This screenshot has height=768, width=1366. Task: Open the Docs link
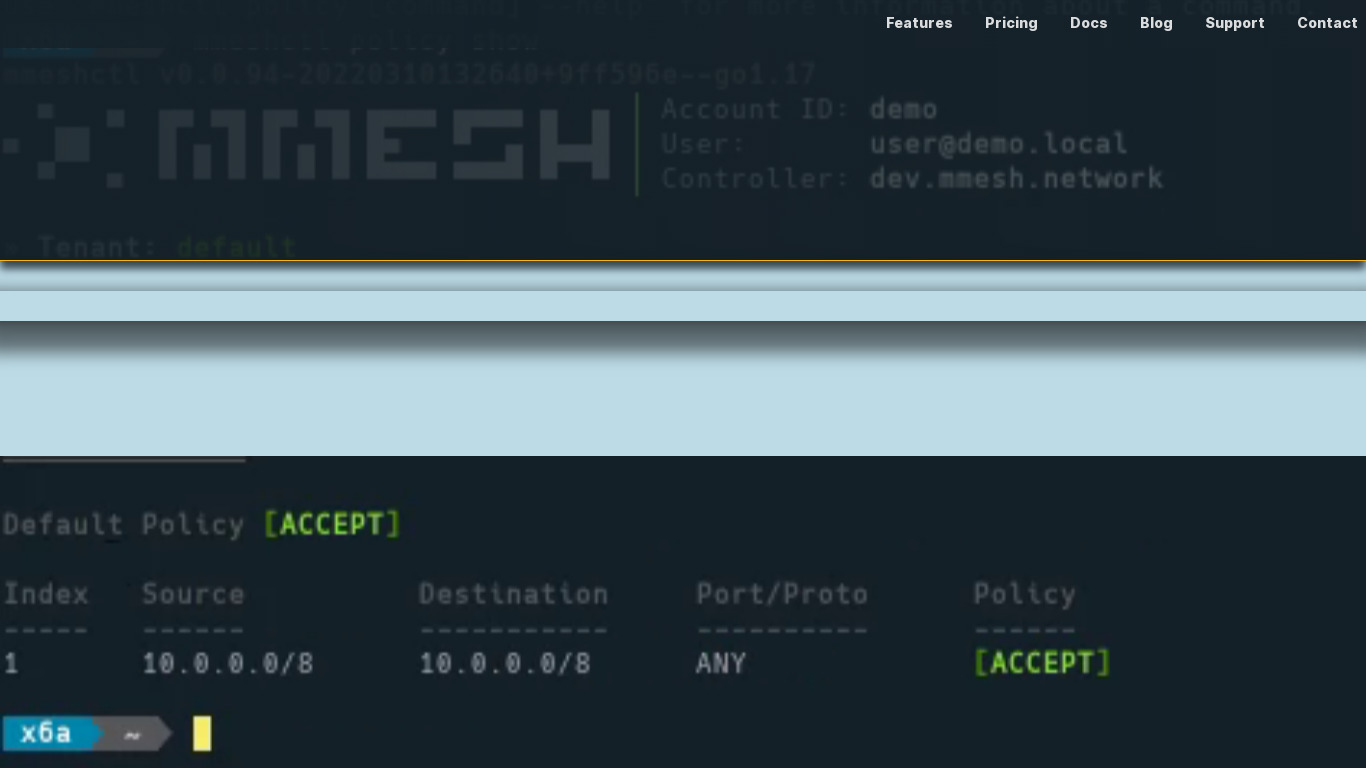click(x=1089, y=23)
